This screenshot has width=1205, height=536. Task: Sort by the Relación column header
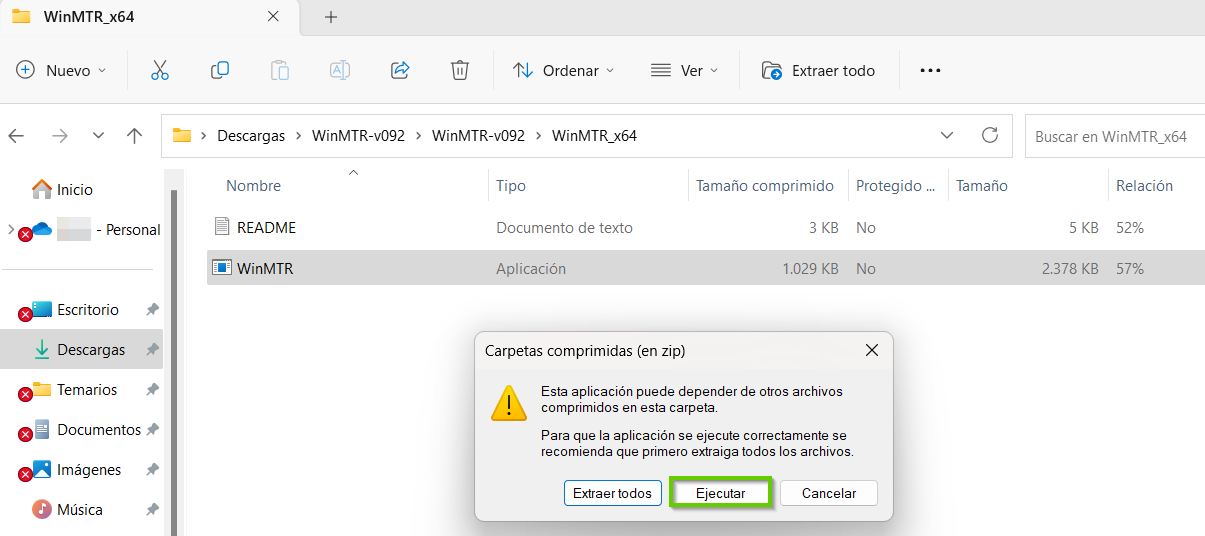[x=1144, y=186]
